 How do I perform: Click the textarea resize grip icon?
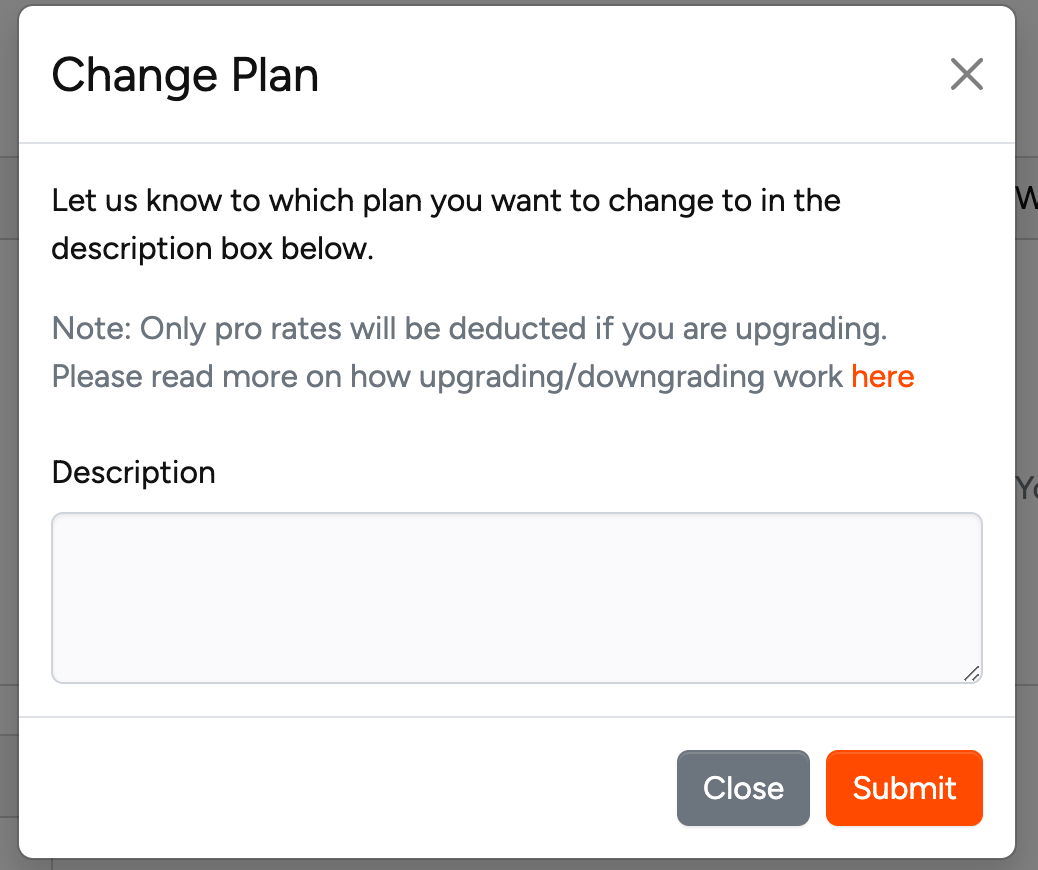pyautogui.click(x=971, y=674)
